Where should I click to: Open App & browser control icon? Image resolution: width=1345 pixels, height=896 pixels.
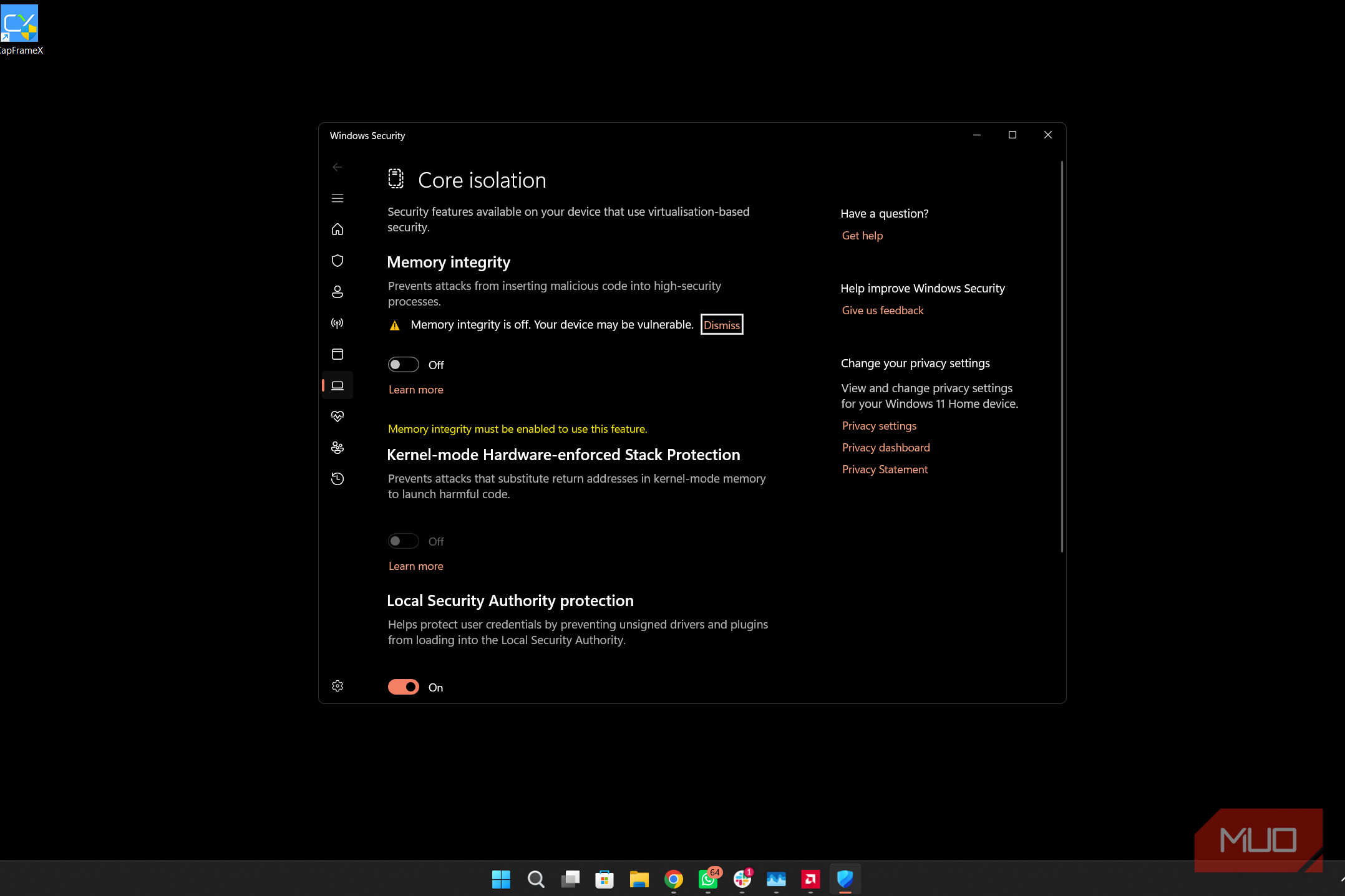[x=337, y=354]
